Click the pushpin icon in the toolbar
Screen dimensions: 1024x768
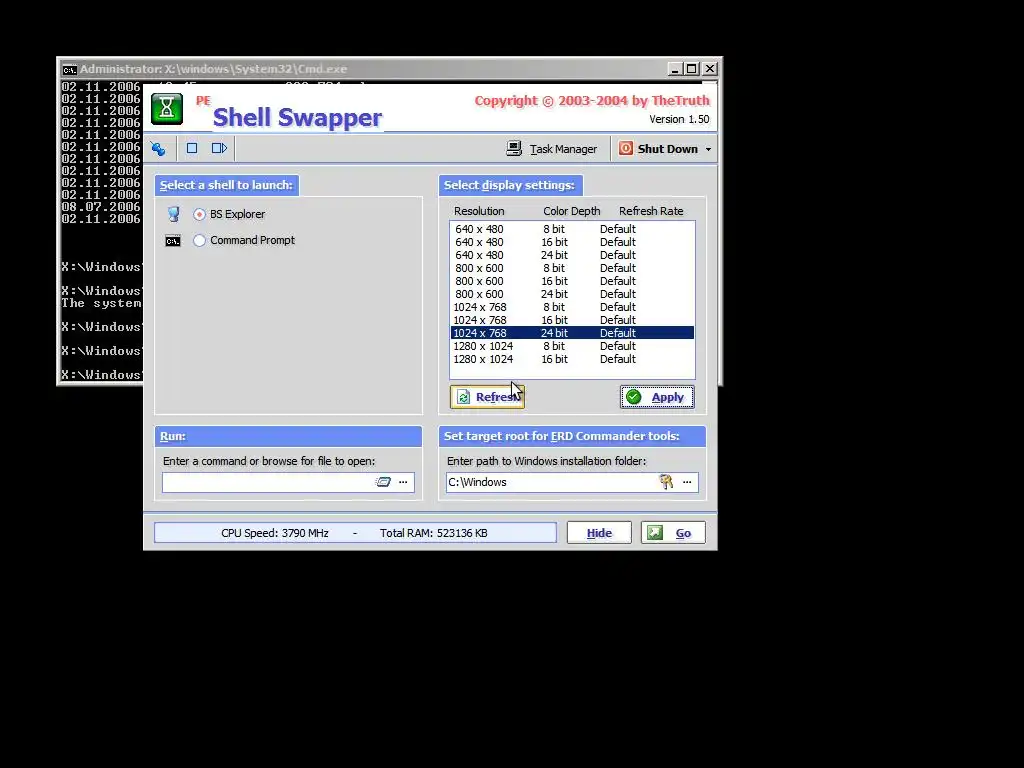tap(158, 149)
